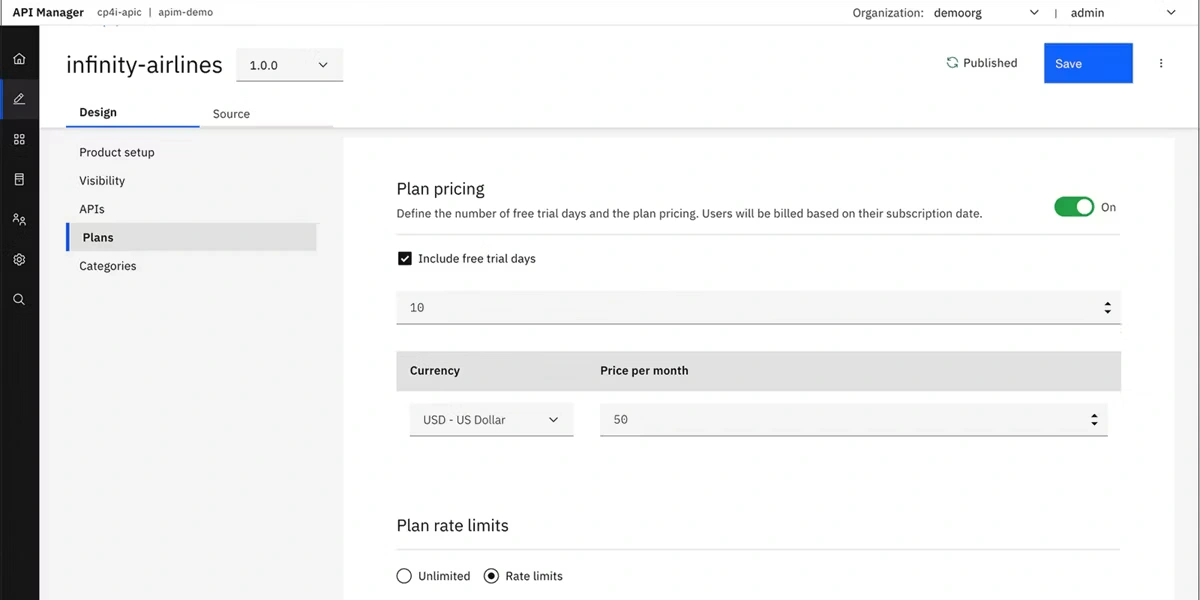Open the Members people icon in sidebar

[x=19, y=219]
